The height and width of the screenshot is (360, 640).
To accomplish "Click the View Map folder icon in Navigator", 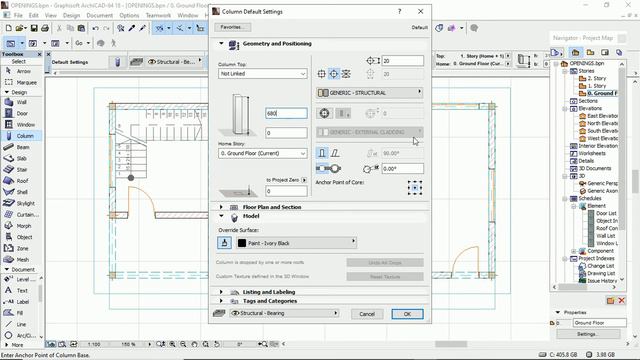I will [590, 53].
